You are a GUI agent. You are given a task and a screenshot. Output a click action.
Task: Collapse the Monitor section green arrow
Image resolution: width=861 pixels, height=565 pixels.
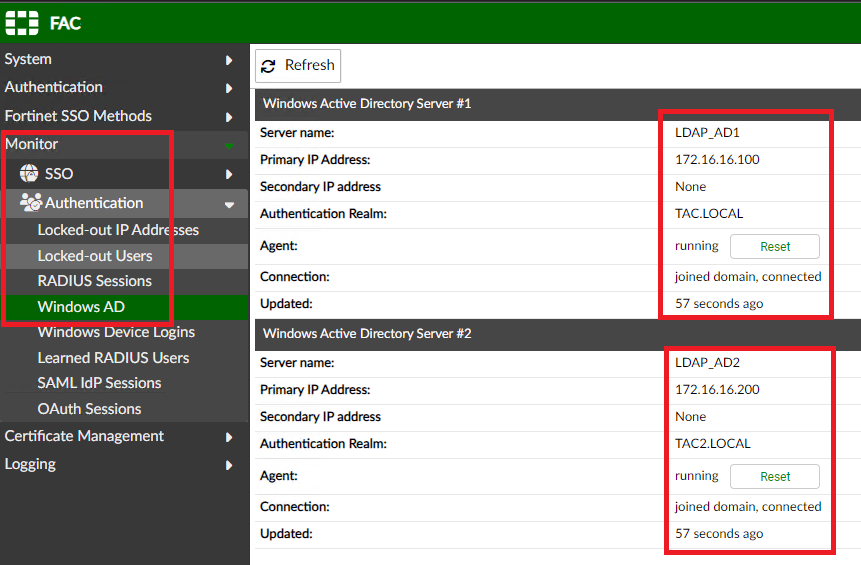[x=229, y=146]
